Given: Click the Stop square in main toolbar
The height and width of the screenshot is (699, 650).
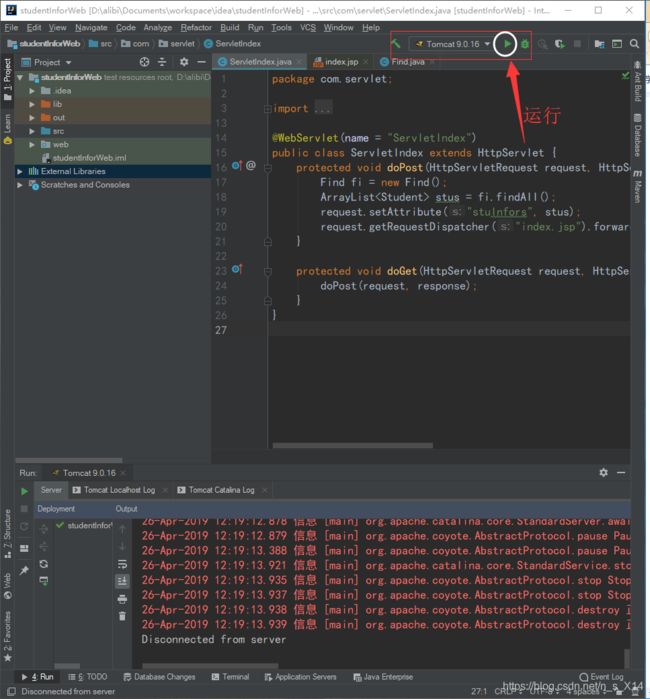Looking at the screenshot, I should click(577, 44).
